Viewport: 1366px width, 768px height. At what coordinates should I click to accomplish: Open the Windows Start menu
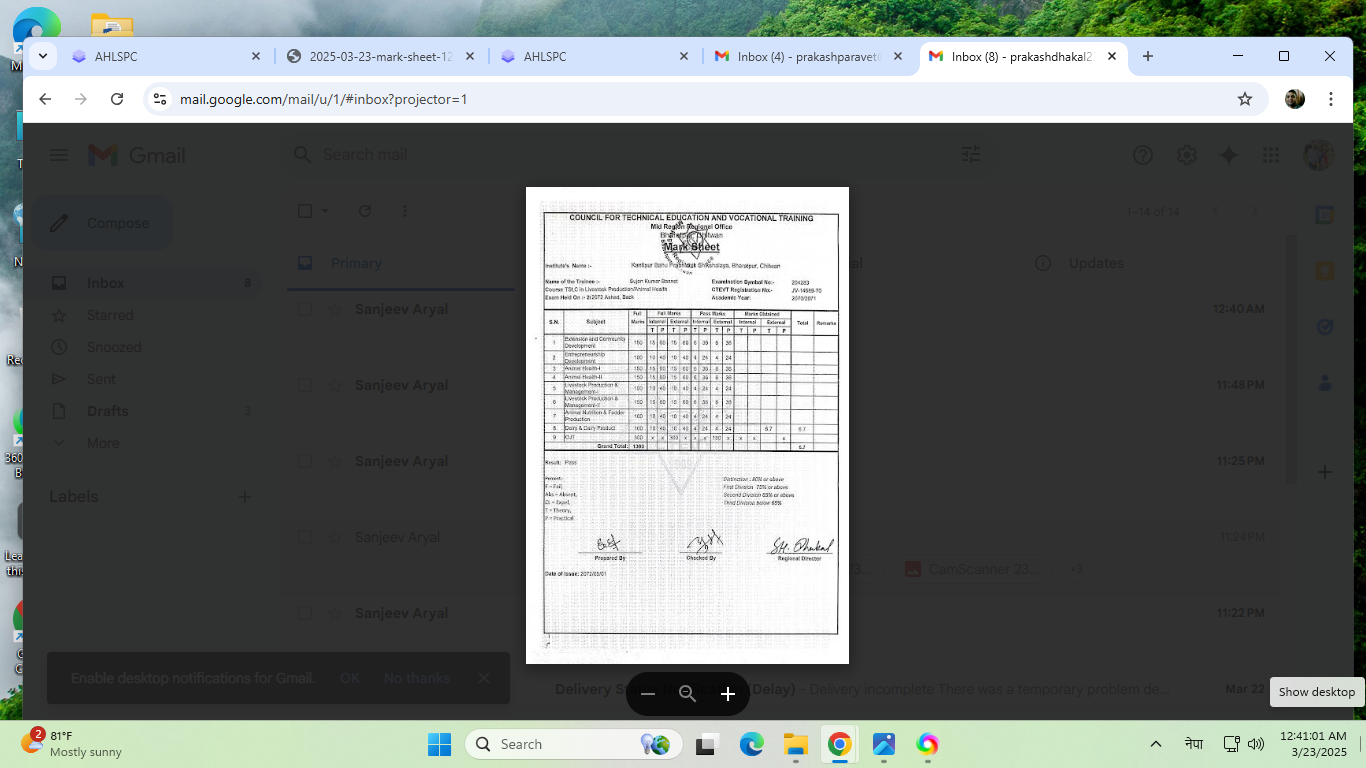pyautogui.click(x=440, y=744)
